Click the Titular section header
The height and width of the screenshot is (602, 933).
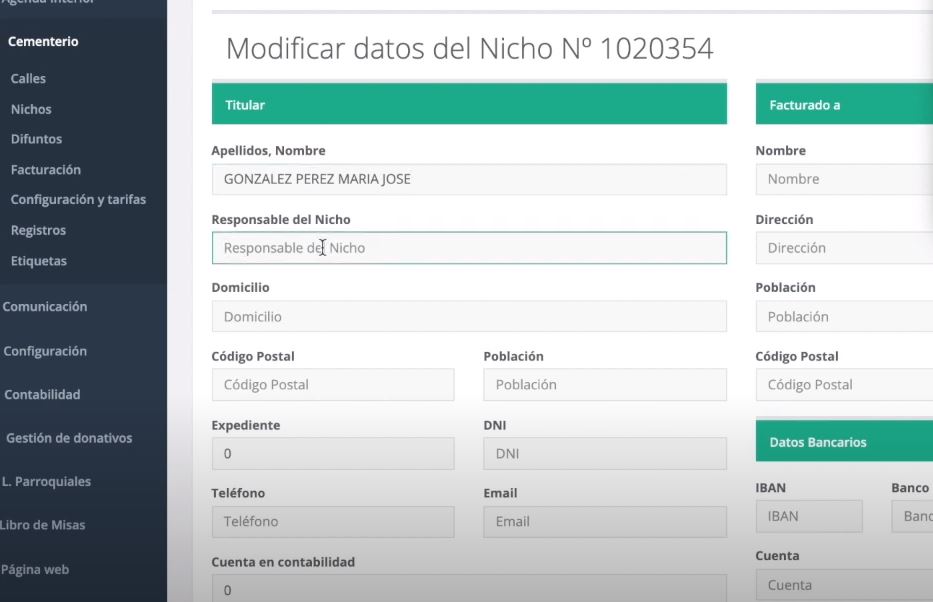(x=469, y=104)
